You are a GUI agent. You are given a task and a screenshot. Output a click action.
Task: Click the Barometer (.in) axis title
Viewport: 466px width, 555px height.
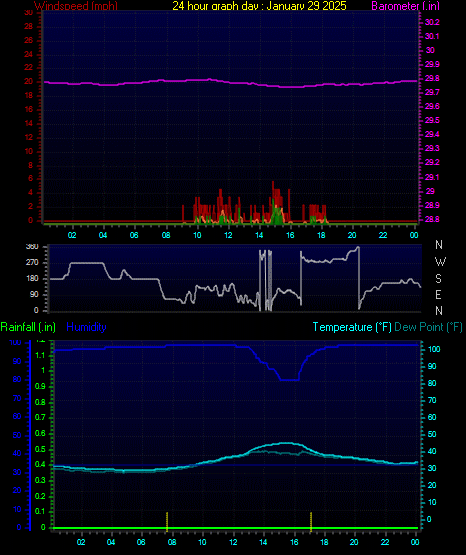pos(405,6)
